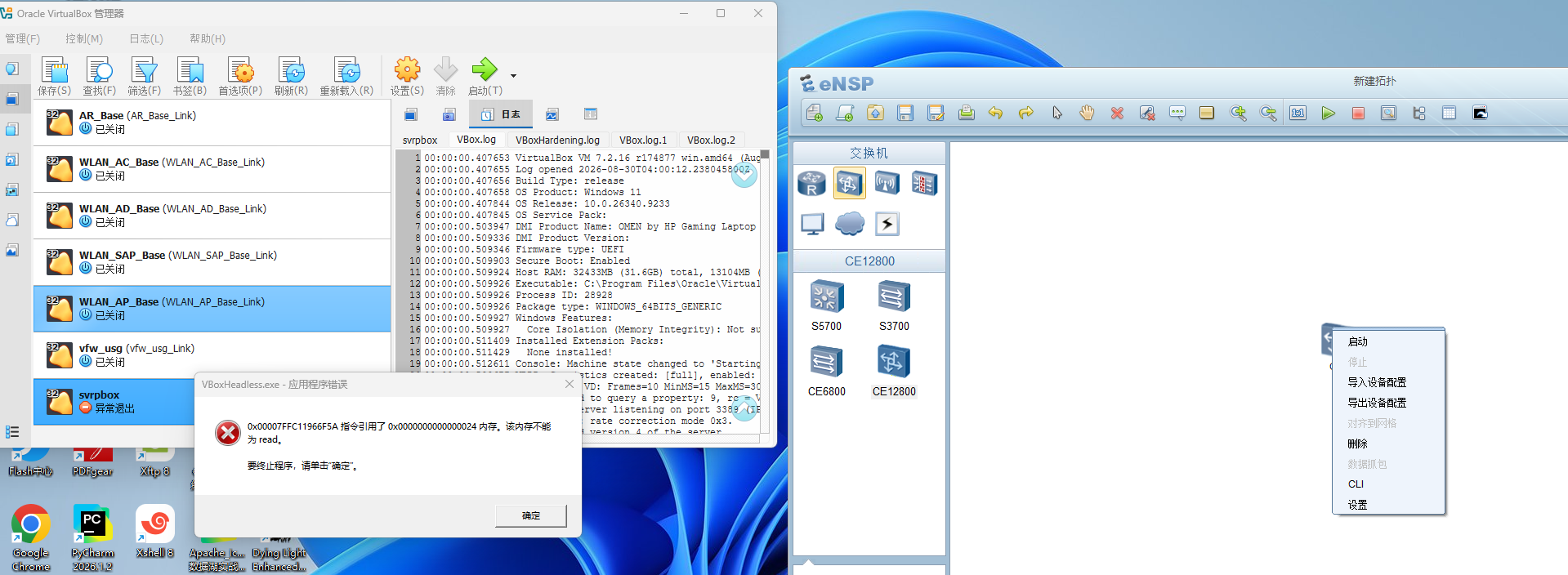Image resolution: width=1568 pixels, height=575 pixels.
Task: Add a text note with speech-bubble tool
Action: coord(1177,113)
